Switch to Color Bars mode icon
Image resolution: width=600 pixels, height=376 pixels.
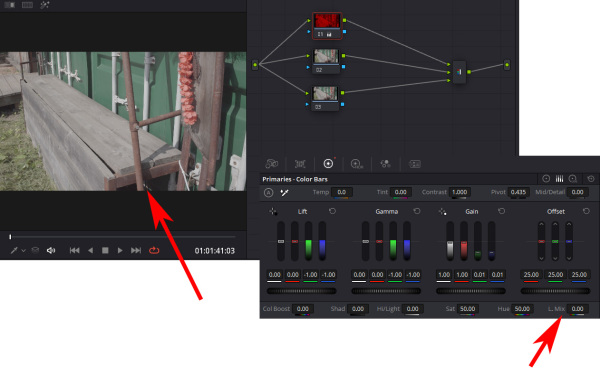tap(559, 179)
